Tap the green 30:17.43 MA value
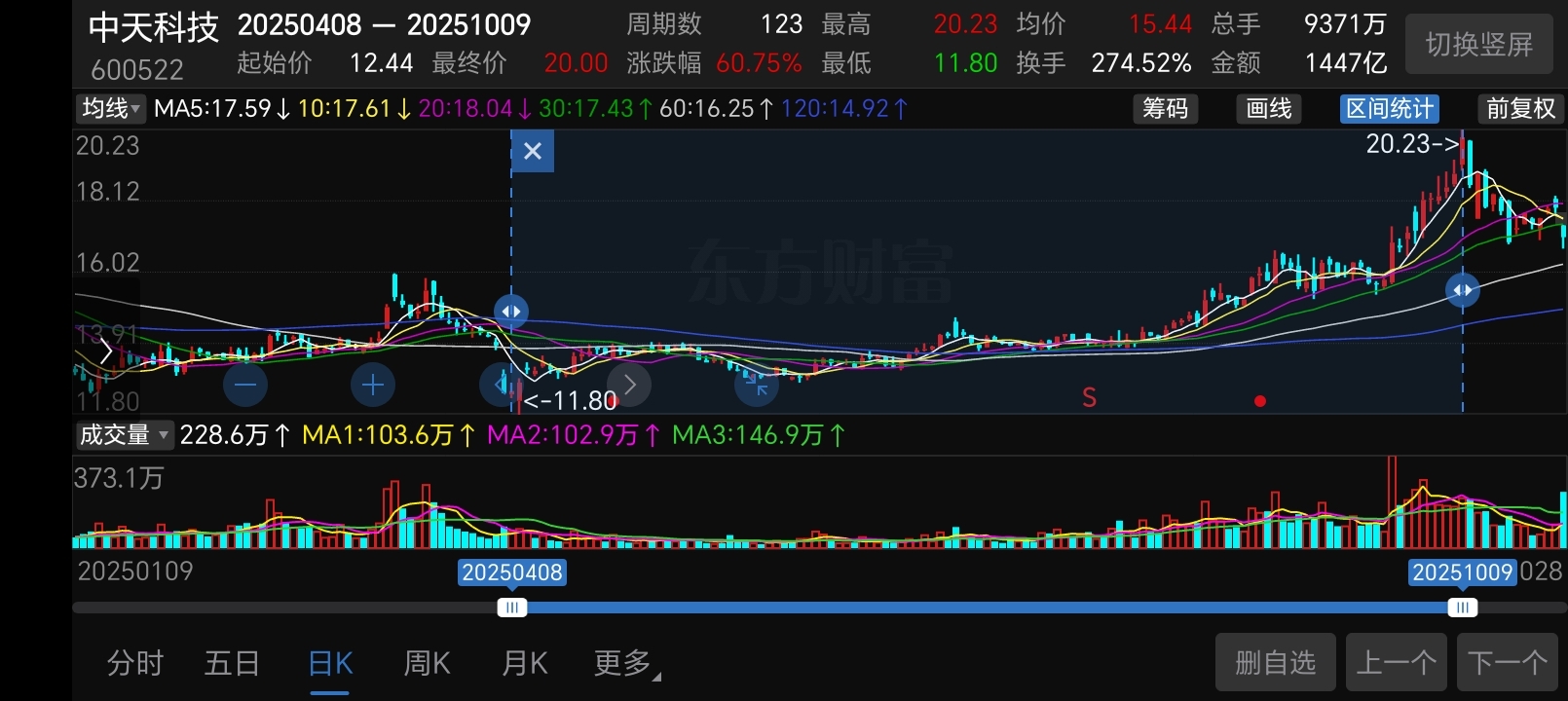 coord(595,108)
